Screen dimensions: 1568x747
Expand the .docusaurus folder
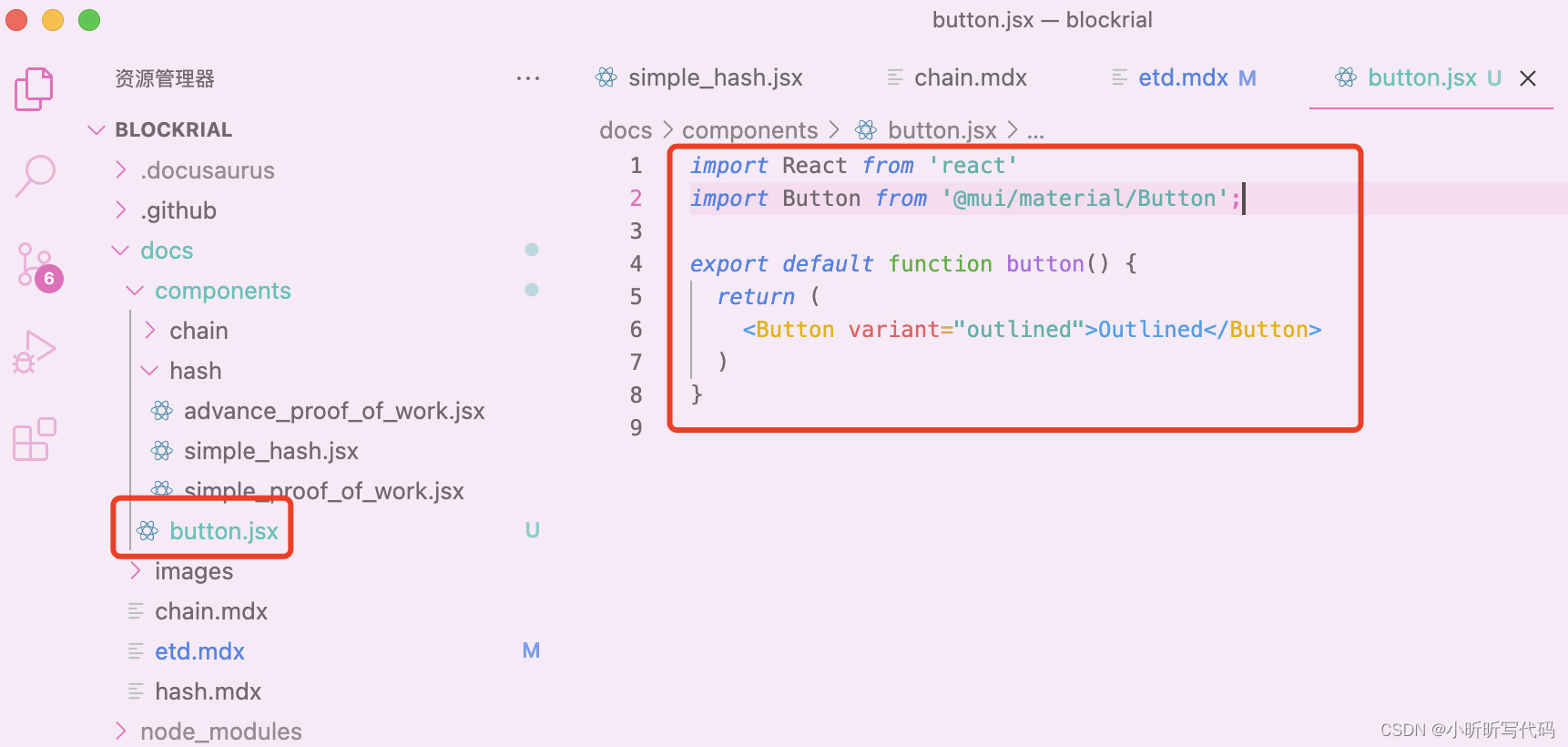(x=121, y=170)
